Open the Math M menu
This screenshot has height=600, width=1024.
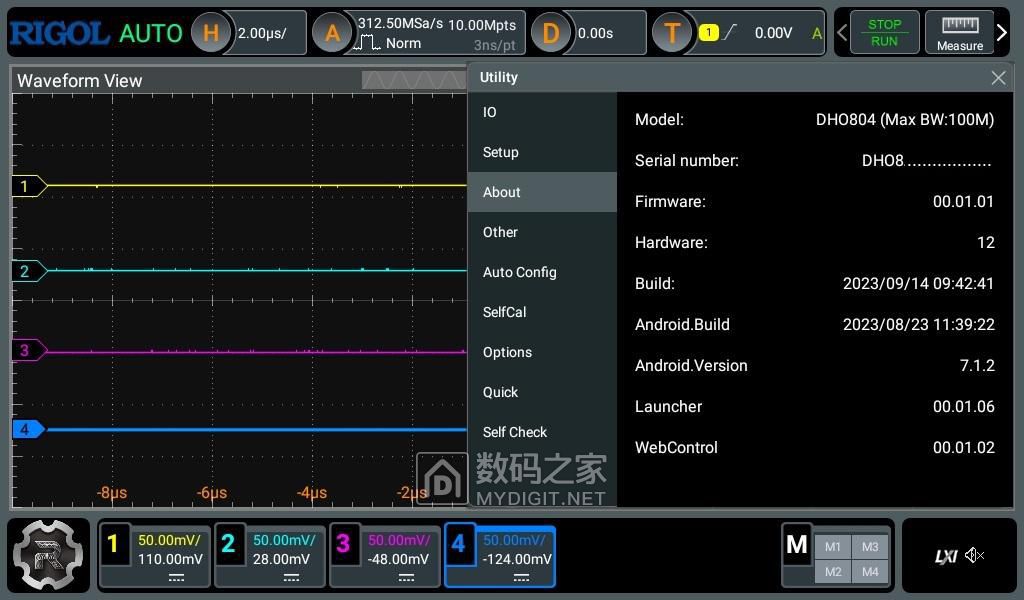coord(797,544)
